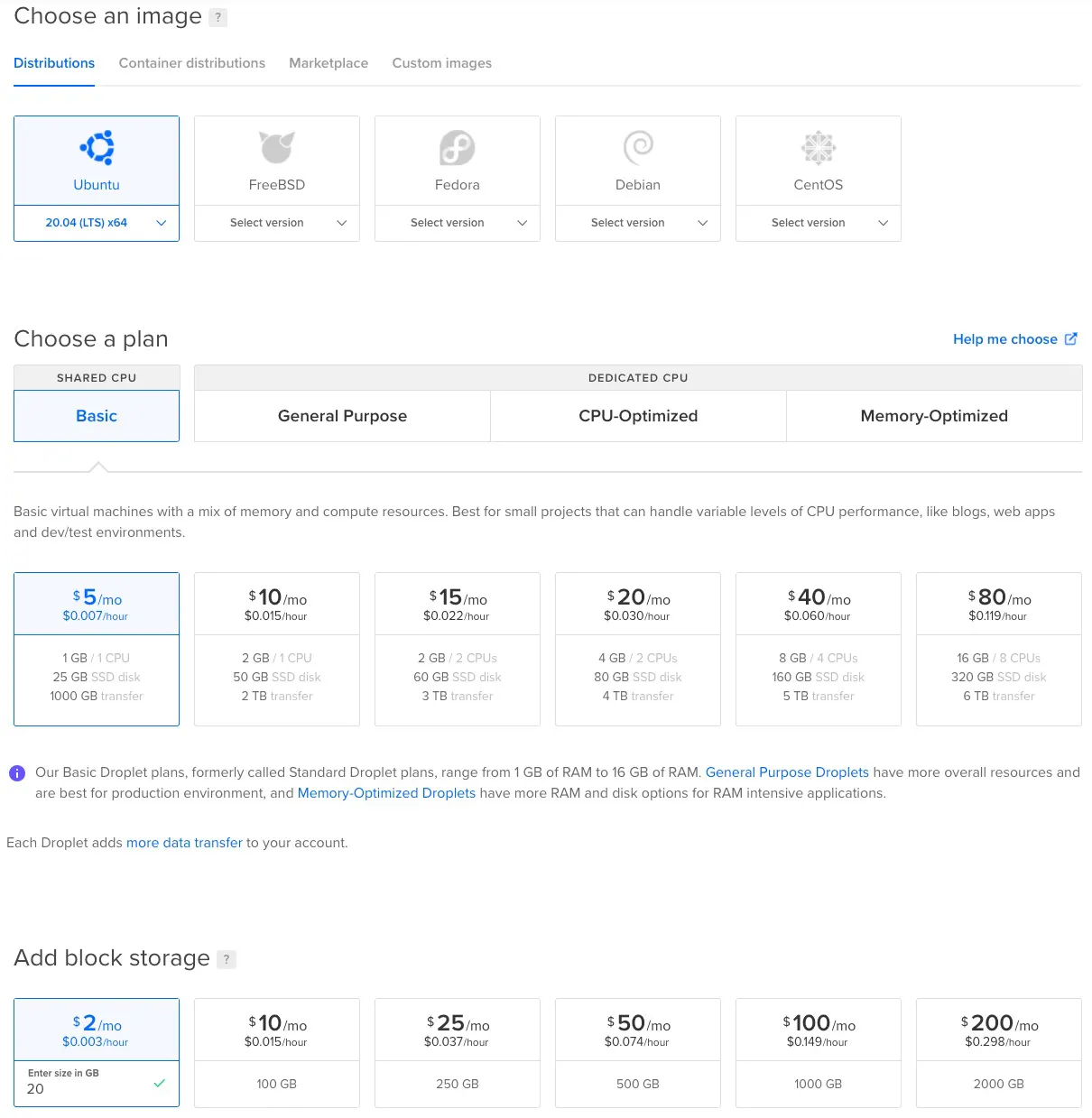The width and height of the screenshot is (1092, 1118).
Task: Open the CPU-Optimized plan tab
Action: tap(637, 416)
